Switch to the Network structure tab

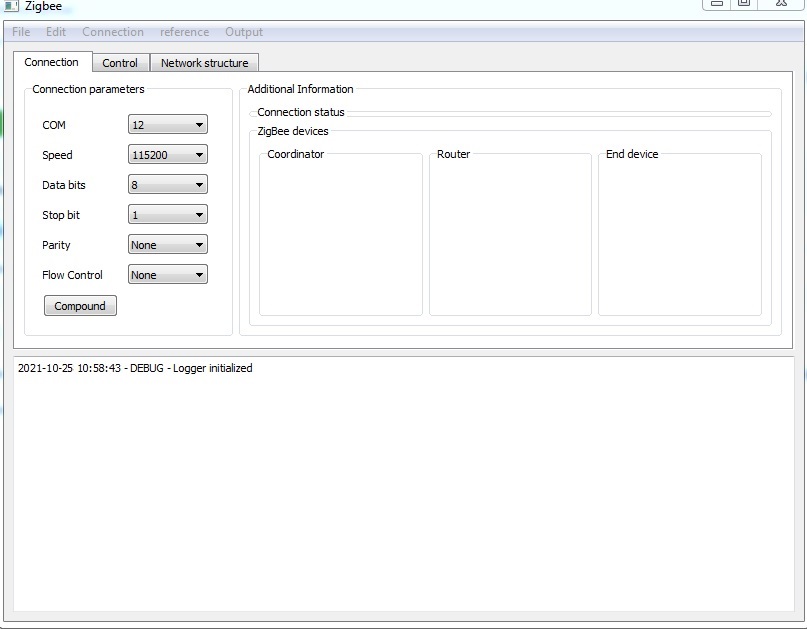tap(204, 63)
